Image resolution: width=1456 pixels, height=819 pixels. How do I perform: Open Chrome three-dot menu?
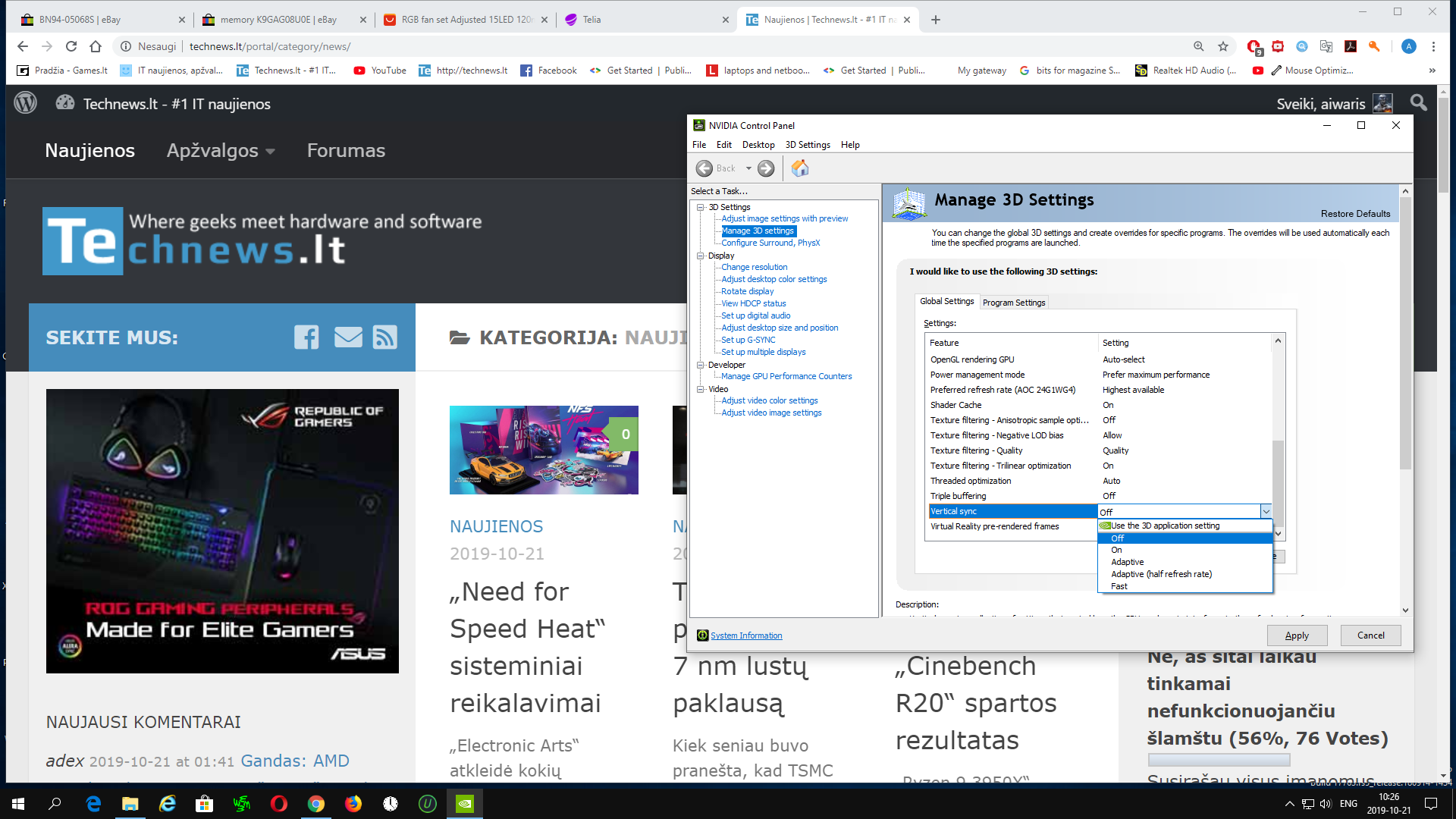[x=1433, y=46]
